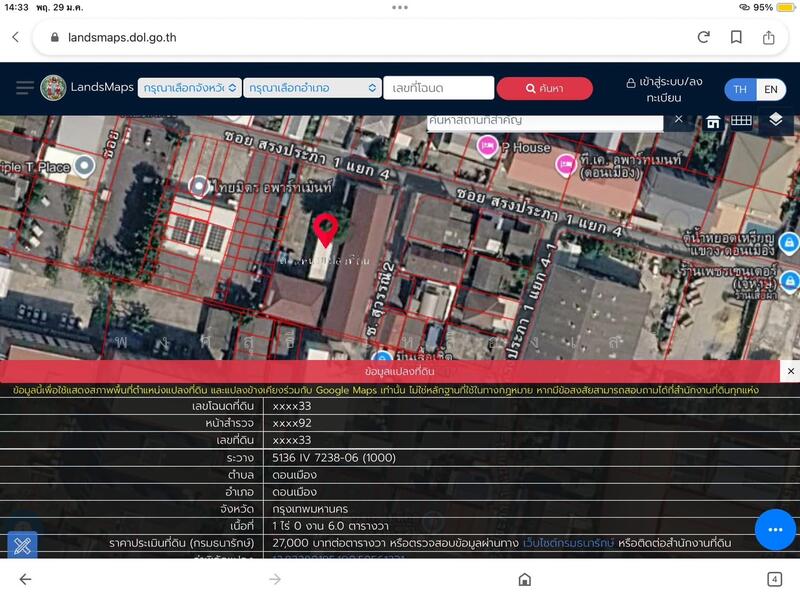Expand the province selection dropdown

click(x=189, y=88)
